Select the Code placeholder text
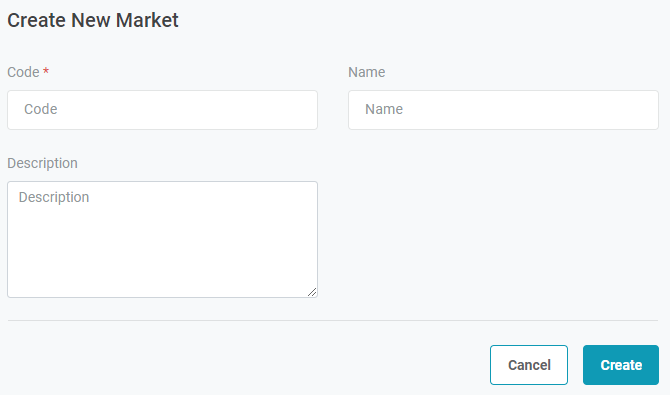This screenshot has width=670, height=395. point(41,109)
